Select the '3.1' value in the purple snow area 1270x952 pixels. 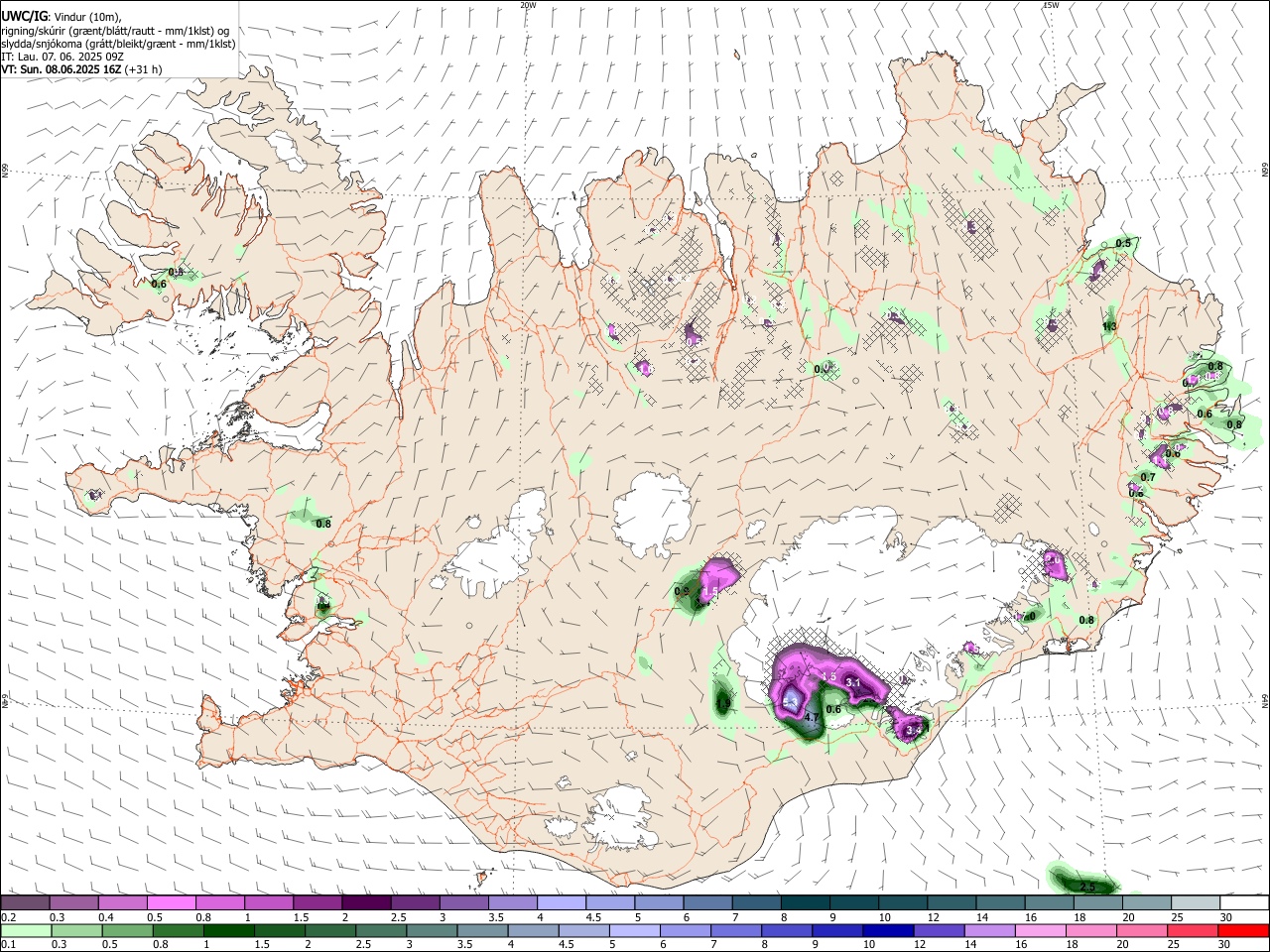[852, 682]
